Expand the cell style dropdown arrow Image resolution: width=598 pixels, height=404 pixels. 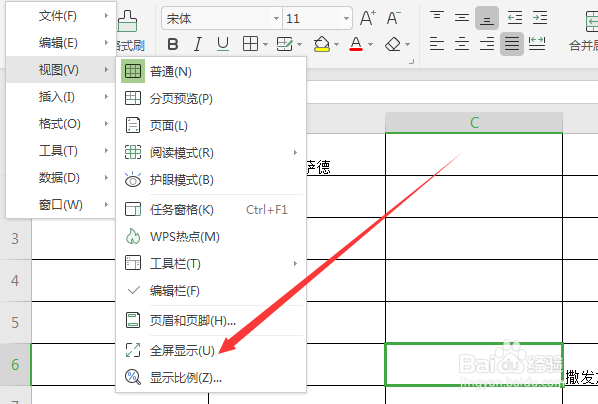coord(299,45)
